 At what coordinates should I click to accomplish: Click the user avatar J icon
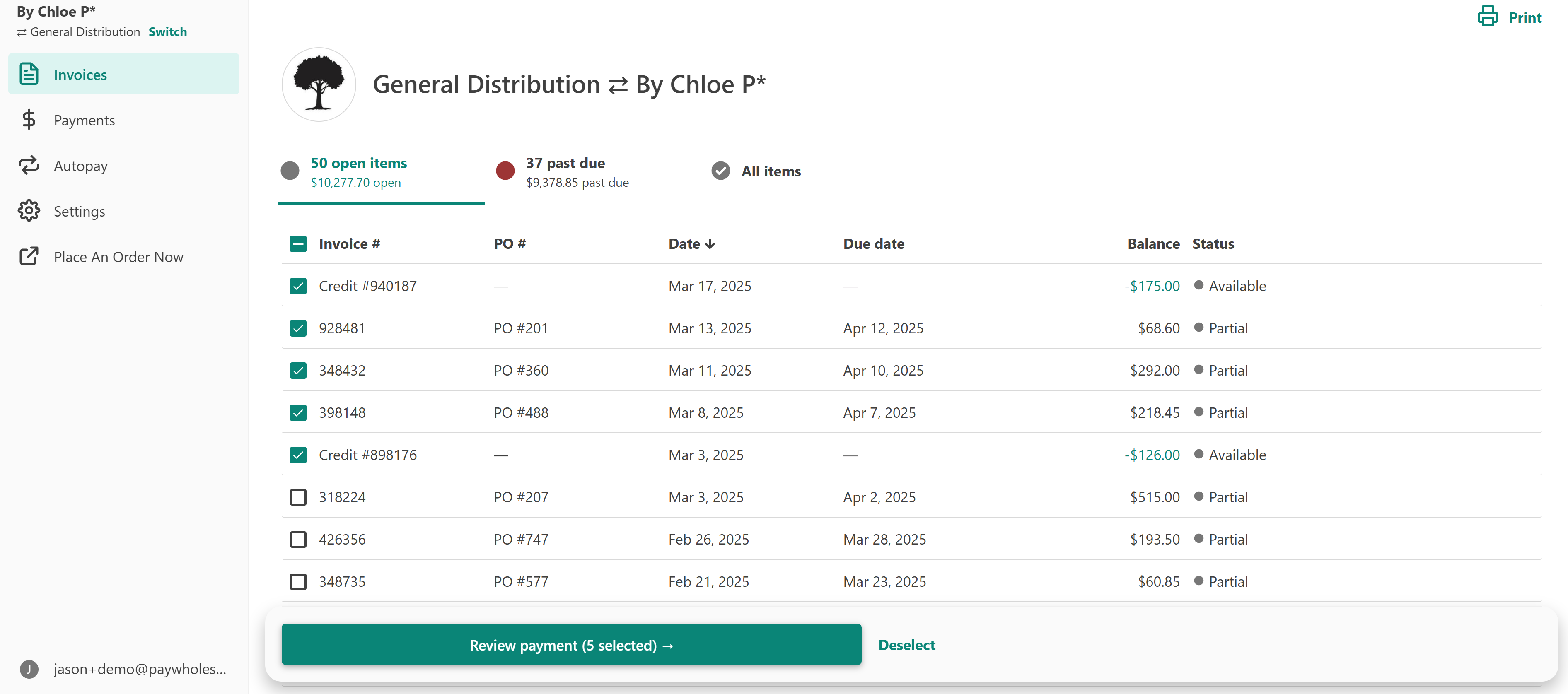29,669
